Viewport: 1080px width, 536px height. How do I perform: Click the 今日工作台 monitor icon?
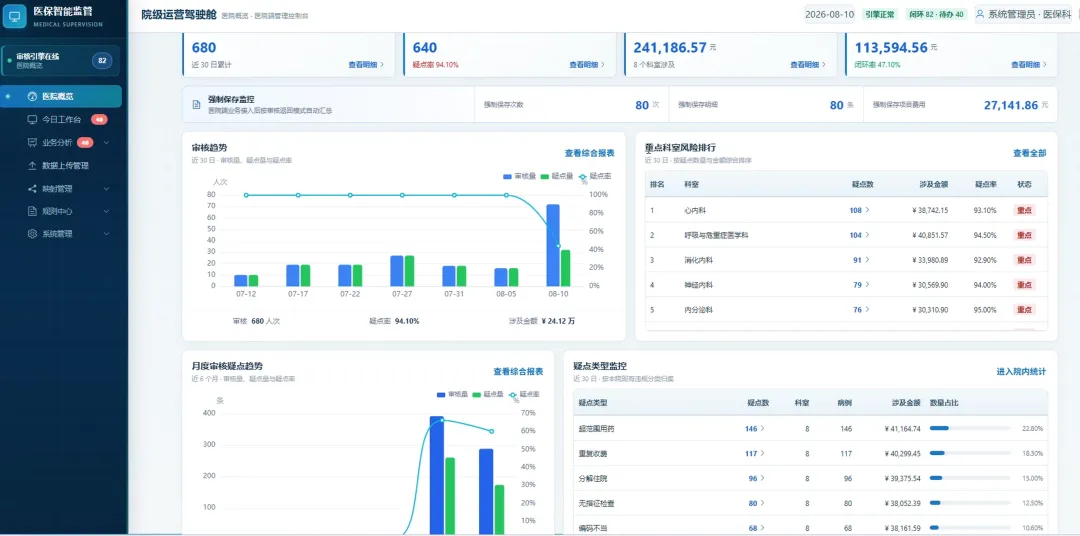point(32,119)
